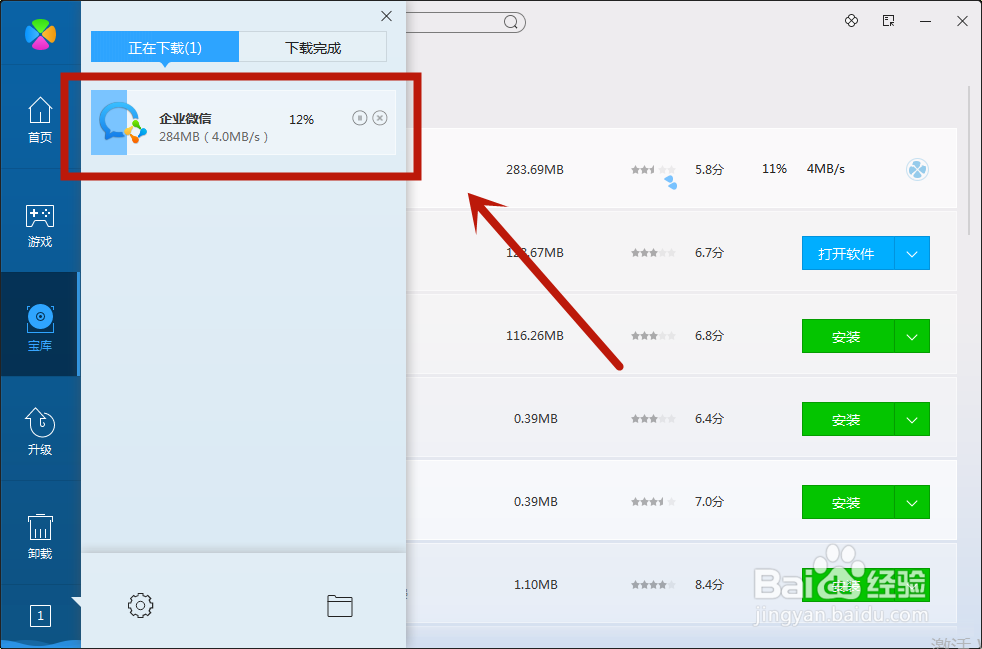Open the 升级 upgrade section
This screenshot has width=982, height=649.
point(40,432)
